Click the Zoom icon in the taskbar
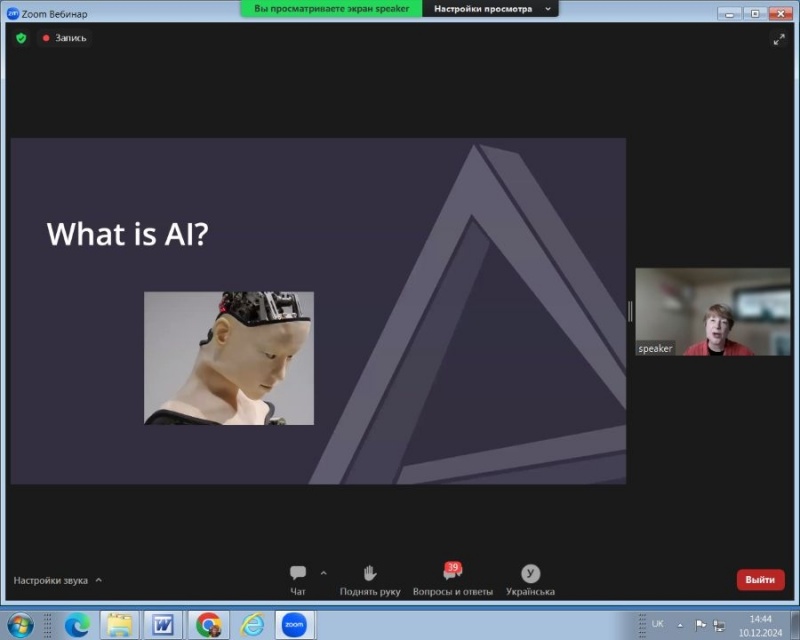Image resolution: width=800 pixels, height=640 pixels. pyautogui.click(x=293, y=625)
